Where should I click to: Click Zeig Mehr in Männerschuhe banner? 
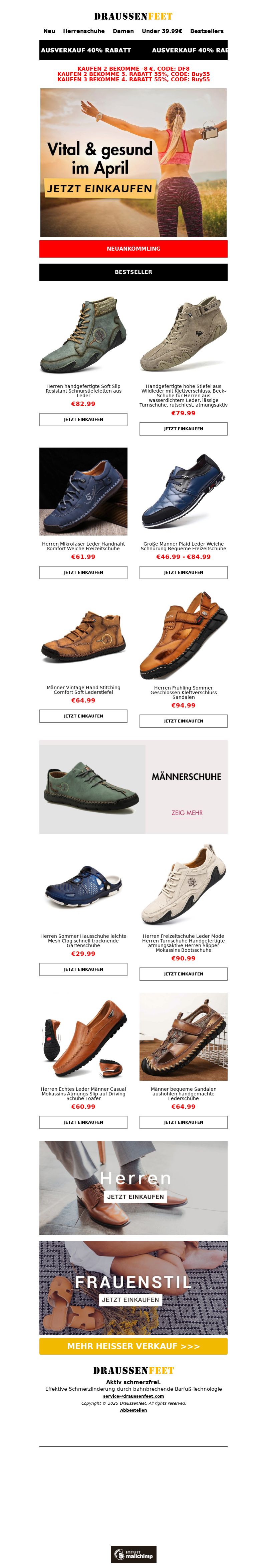pyautogui.click(x=187, y=812)
